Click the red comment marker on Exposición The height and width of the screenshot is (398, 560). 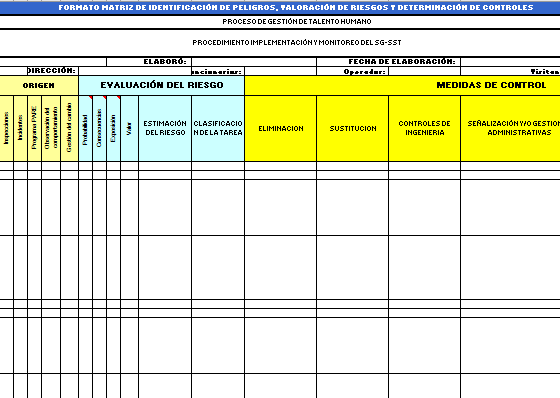(x=119, y=97)
